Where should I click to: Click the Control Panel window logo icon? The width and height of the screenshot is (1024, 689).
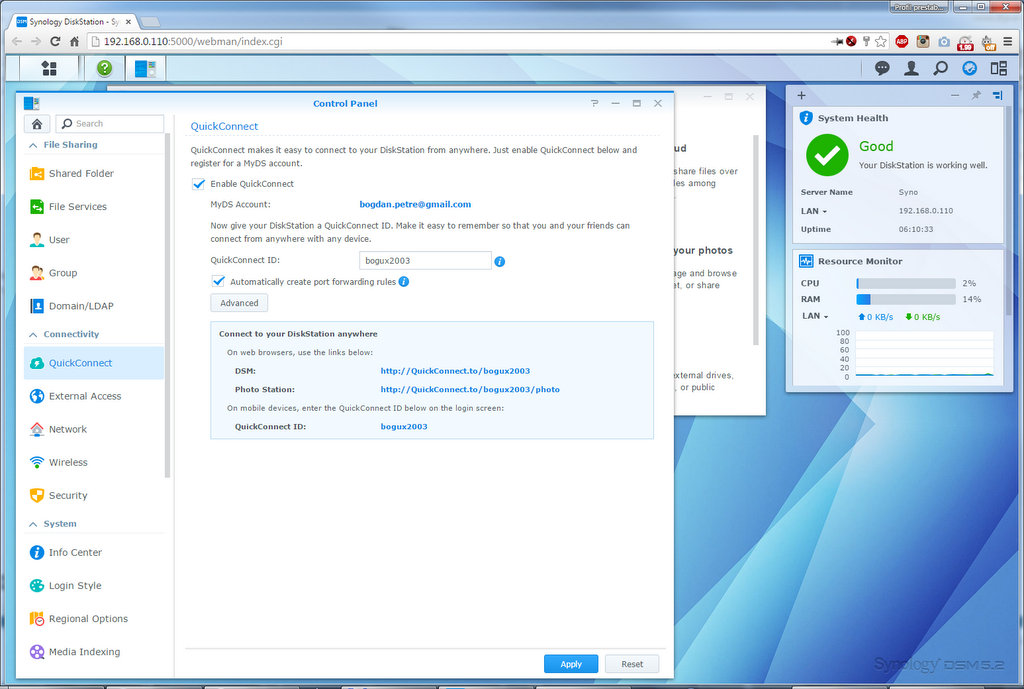click(x=31, y=103)
